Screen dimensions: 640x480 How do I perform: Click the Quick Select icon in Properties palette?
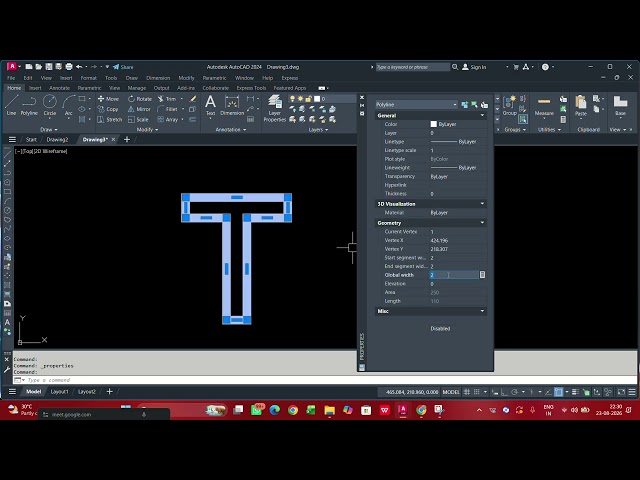(484, 105)
